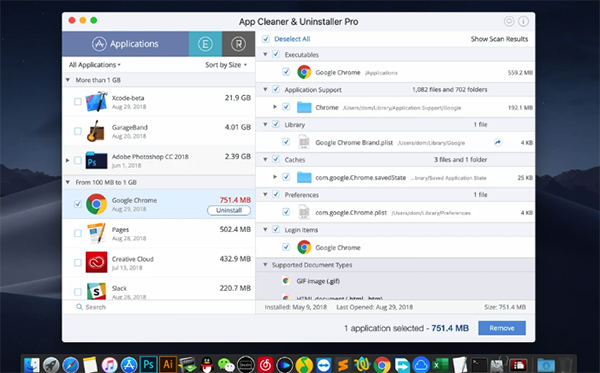
Task: Collapse the Executables section
Action: tap(265, 54)
